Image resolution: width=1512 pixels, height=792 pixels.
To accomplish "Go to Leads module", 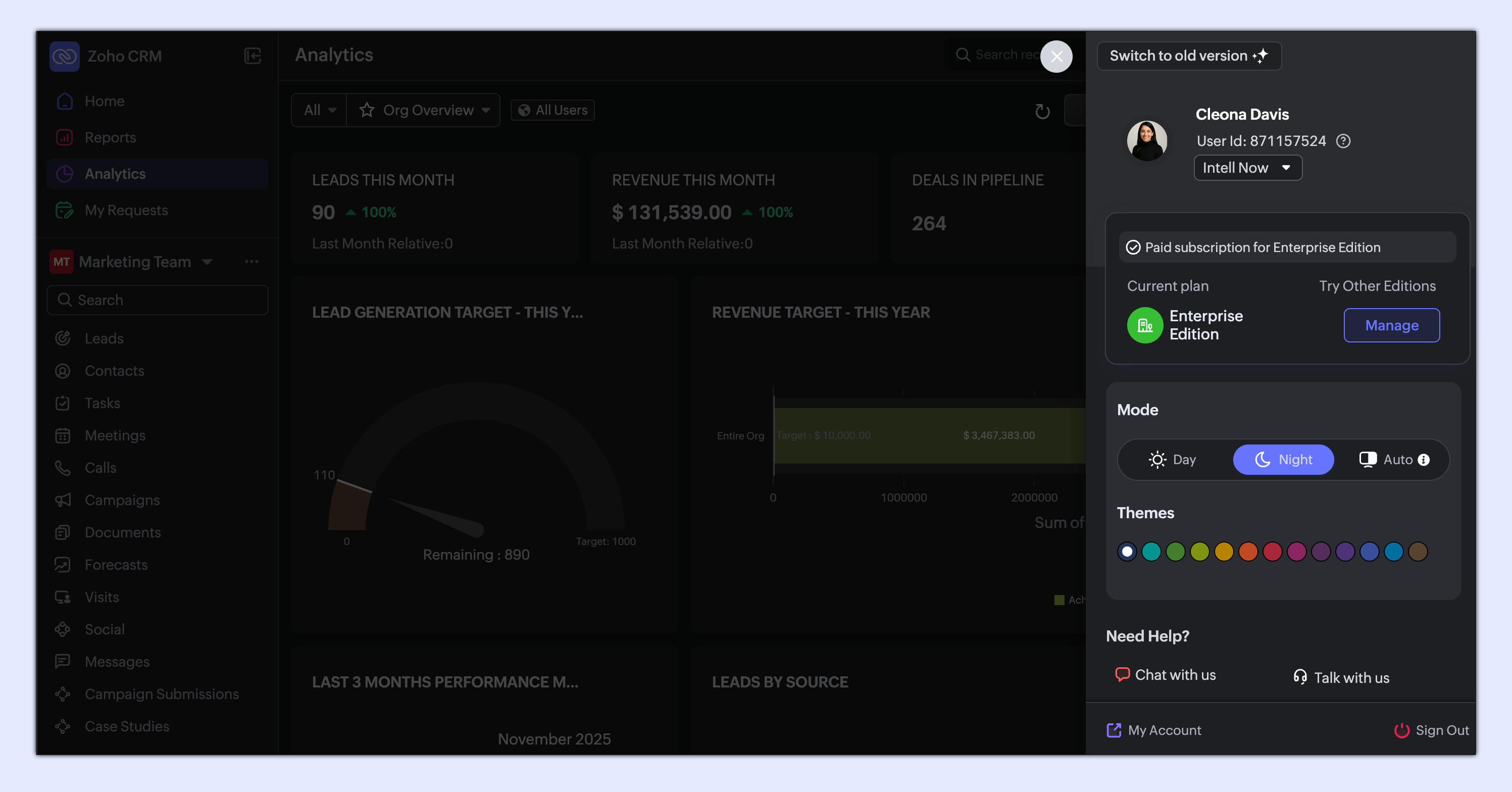I will click(104, 338).
